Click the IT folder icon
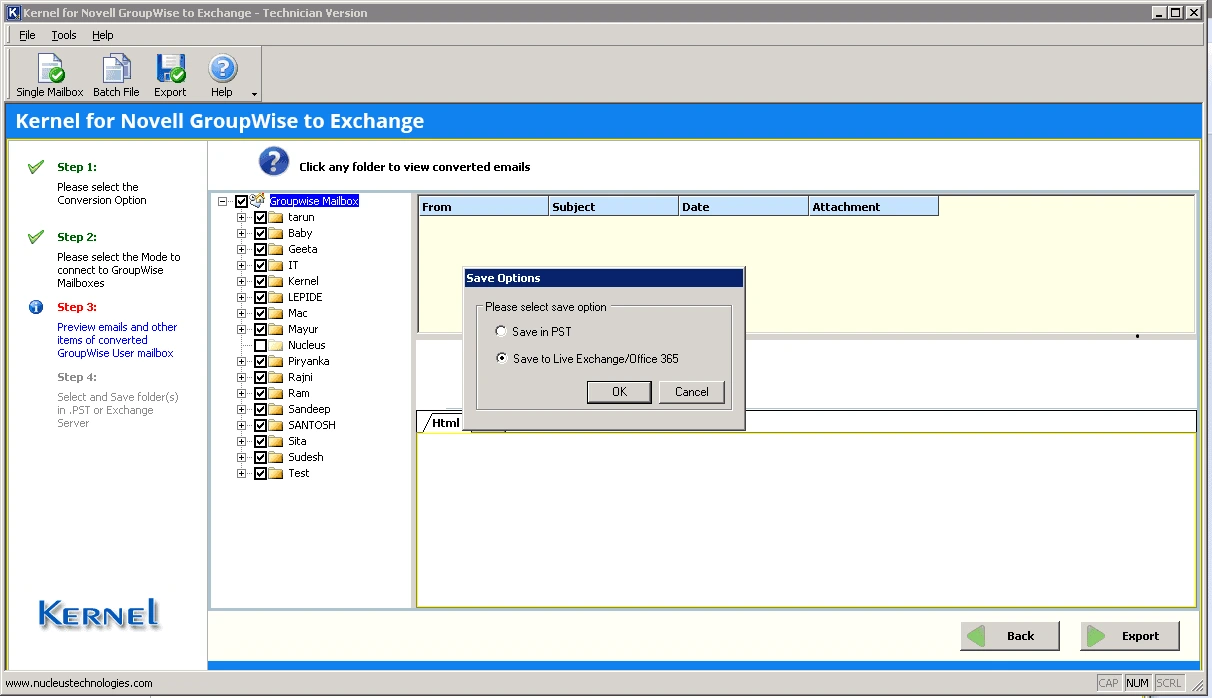Screen dimensions: 1212x698 click(x=276, y=265)
